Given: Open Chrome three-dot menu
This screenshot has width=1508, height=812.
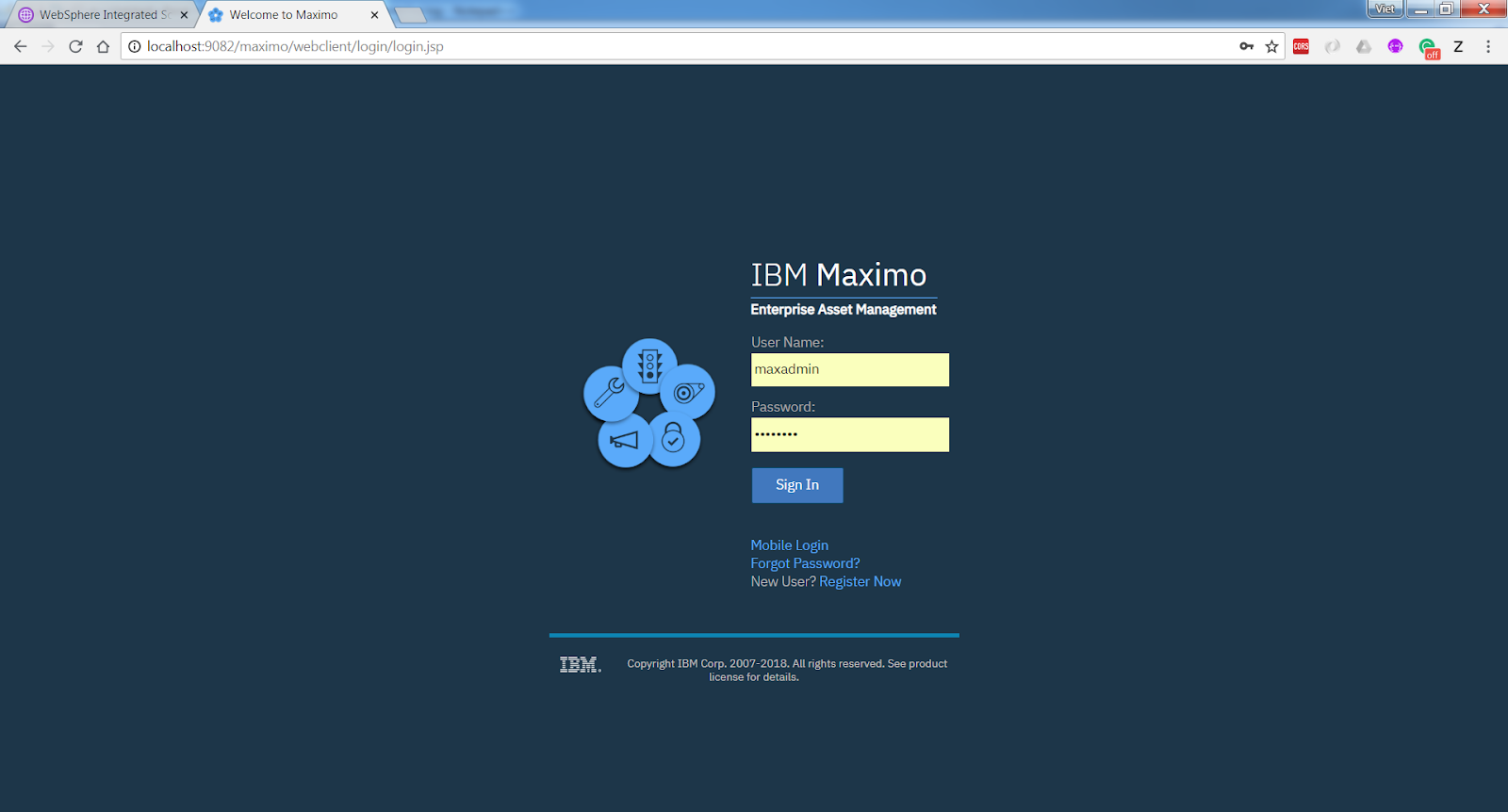Looking at the screenshot, I should pyautogui.click(x=1488, y=46).
